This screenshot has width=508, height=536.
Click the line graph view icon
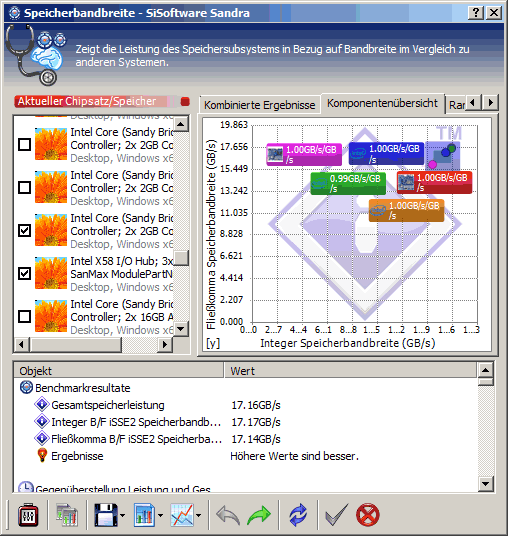[x=182, y=515]
